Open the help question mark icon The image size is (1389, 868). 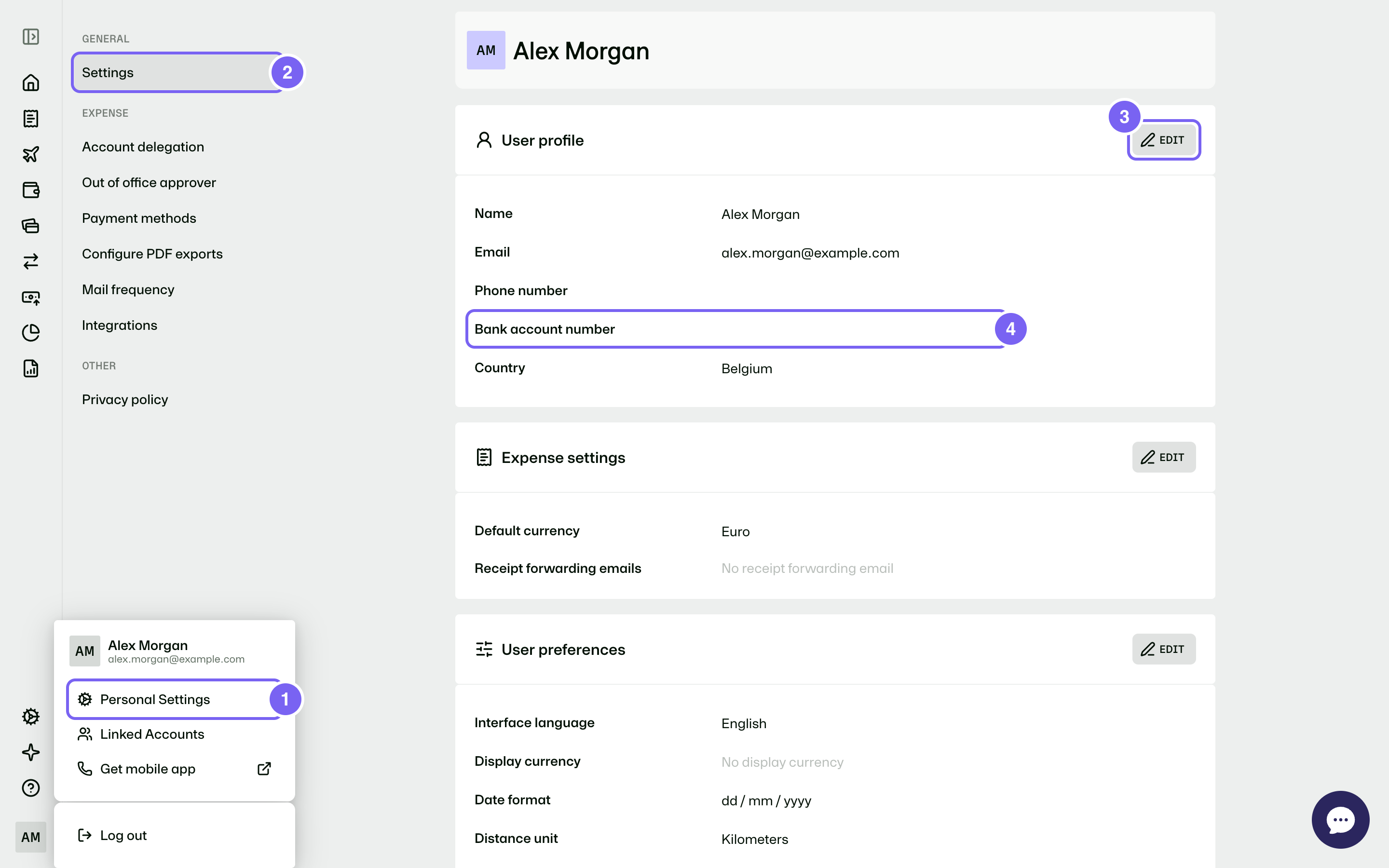pos(31,787)
